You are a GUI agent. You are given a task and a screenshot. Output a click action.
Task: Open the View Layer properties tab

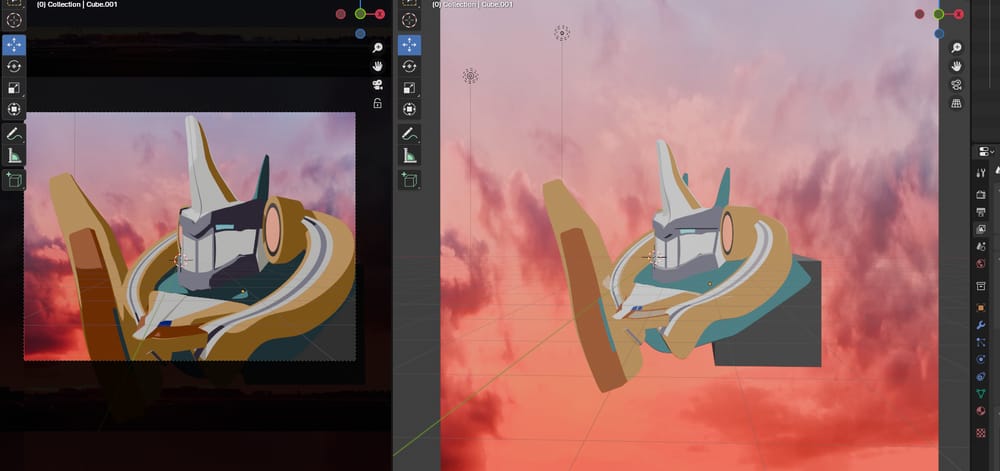coord(981,229)
